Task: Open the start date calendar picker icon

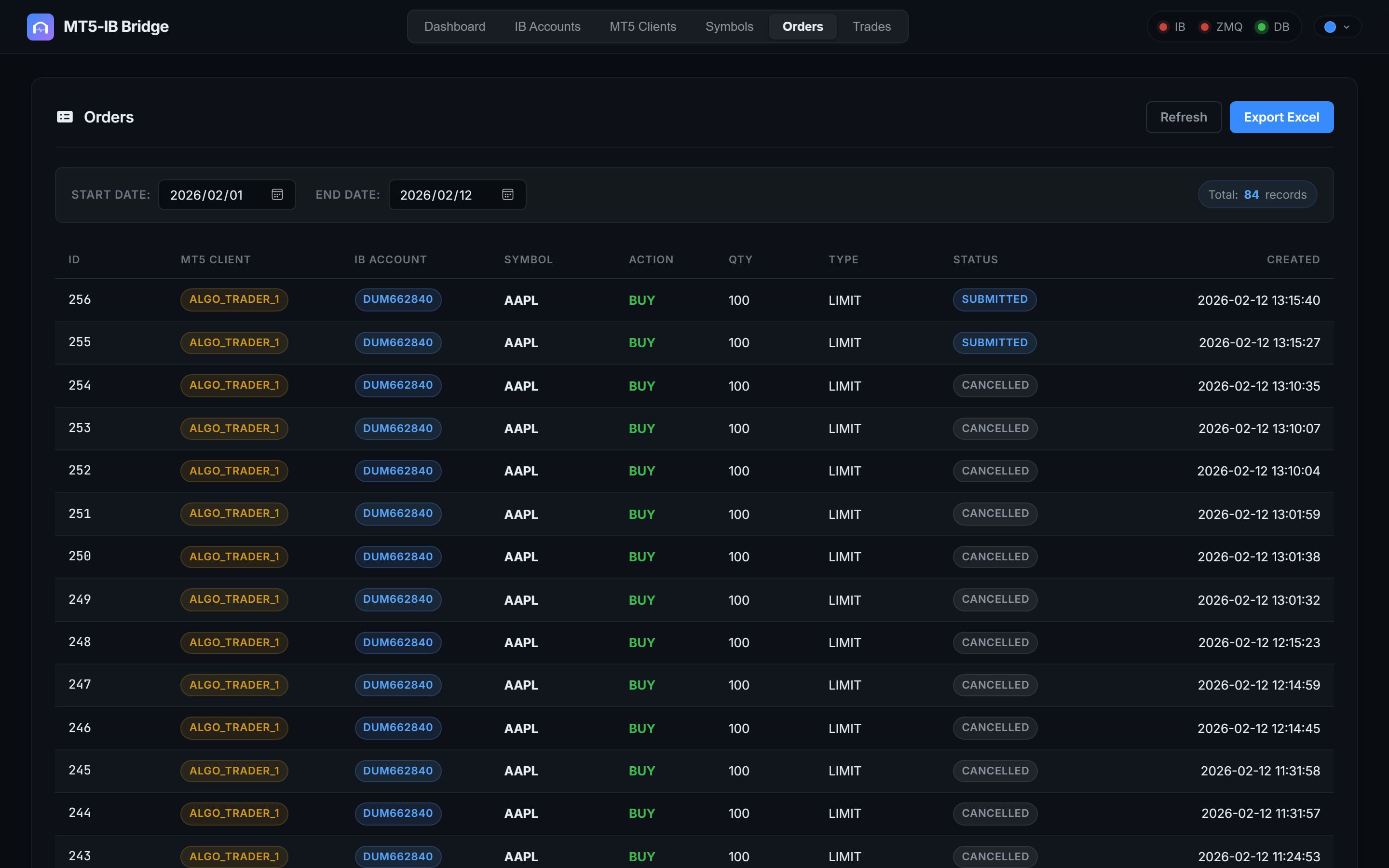Action: 277,195
